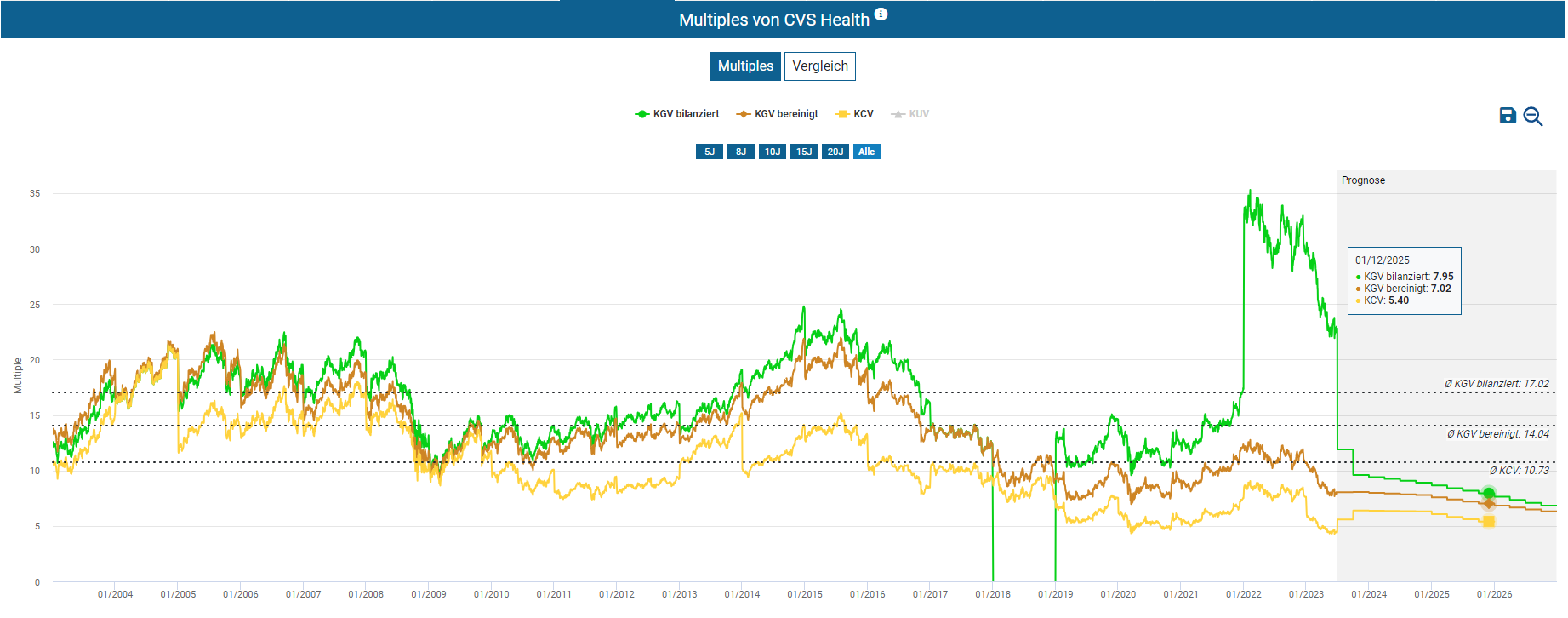
Task: Switch to the Vergleich tab
Action: [819, 66]
